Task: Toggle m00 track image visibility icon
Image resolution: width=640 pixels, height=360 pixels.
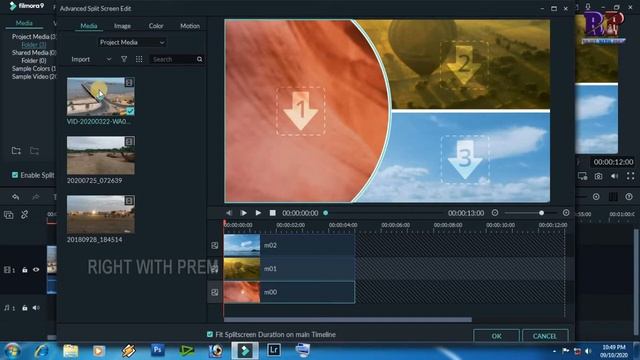Action: click(215, 292)
